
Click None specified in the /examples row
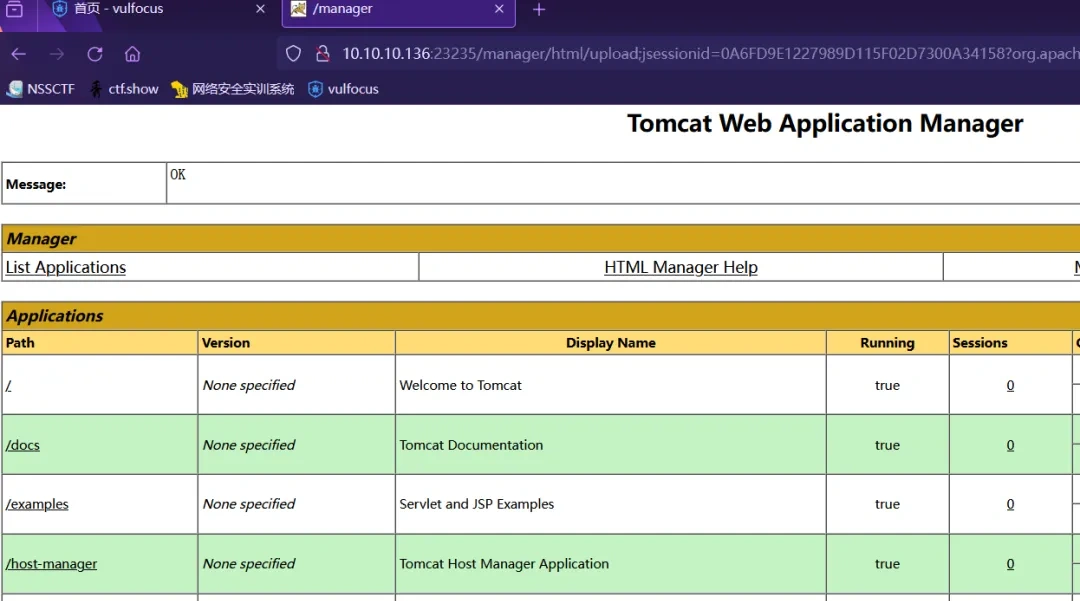point(249,504)
